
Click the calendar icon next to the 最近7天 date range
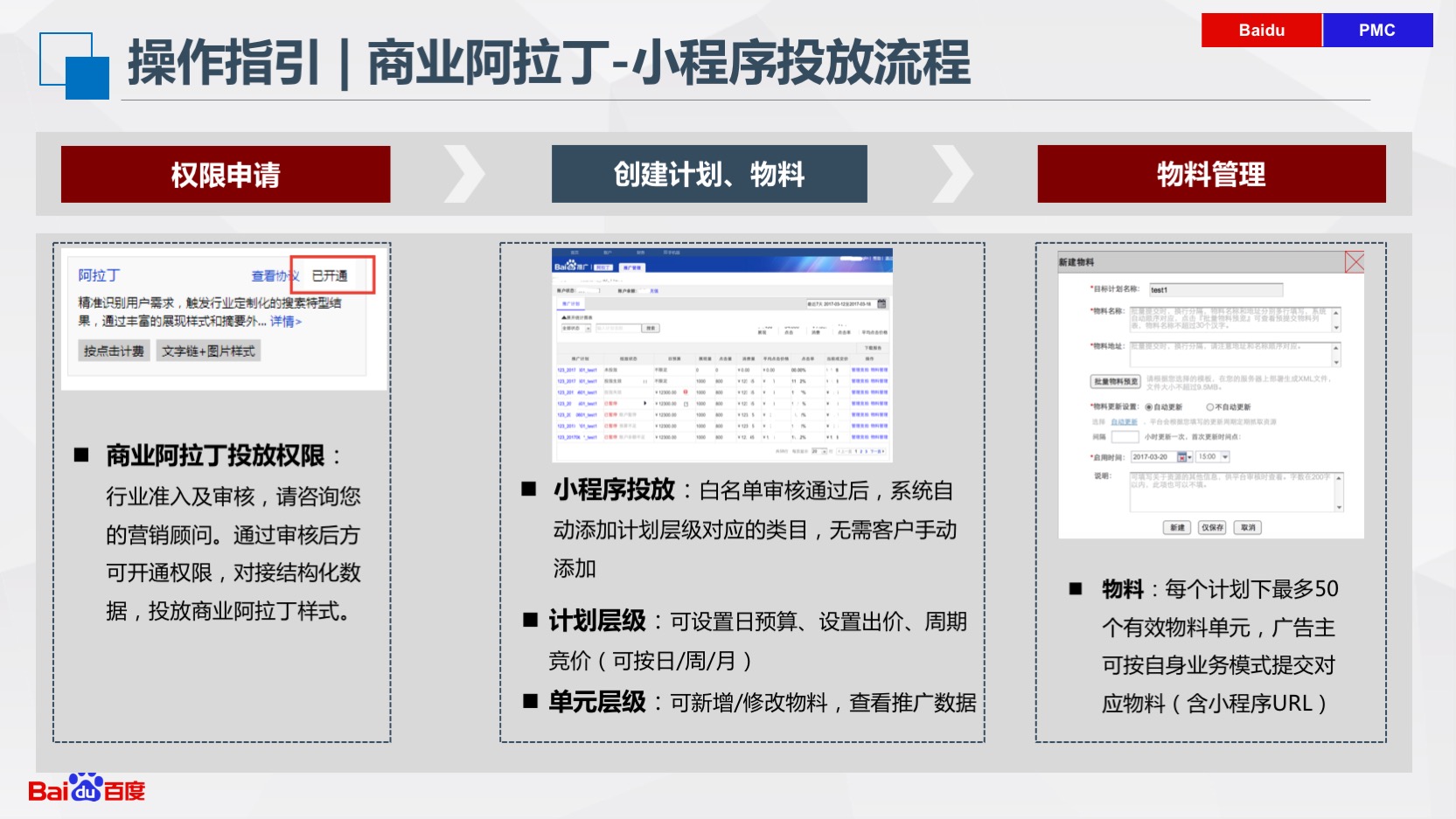(x=881, y=303)
